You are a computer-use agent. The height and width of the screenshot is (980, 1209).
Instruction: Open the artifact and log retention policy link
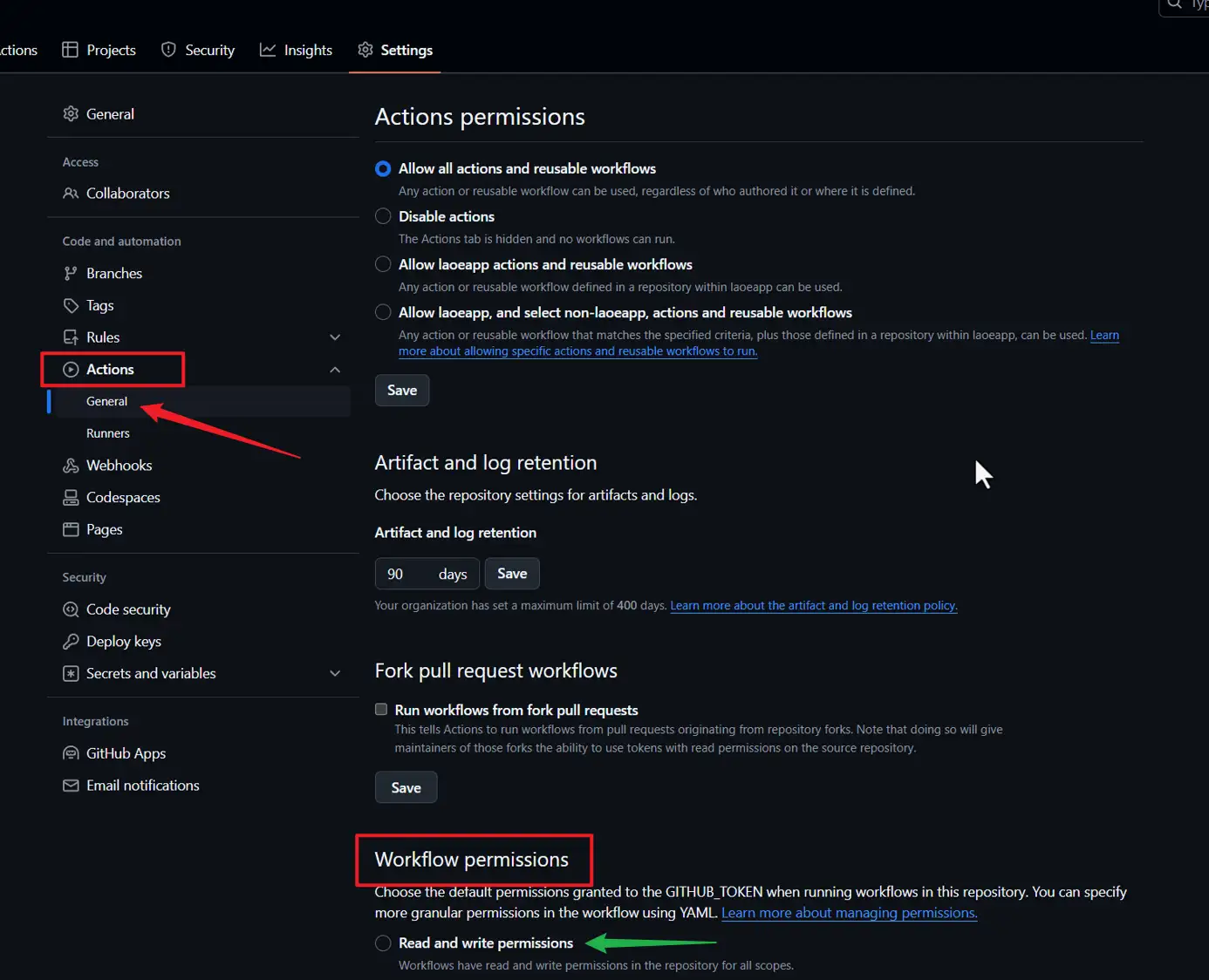tap(814, 606)
